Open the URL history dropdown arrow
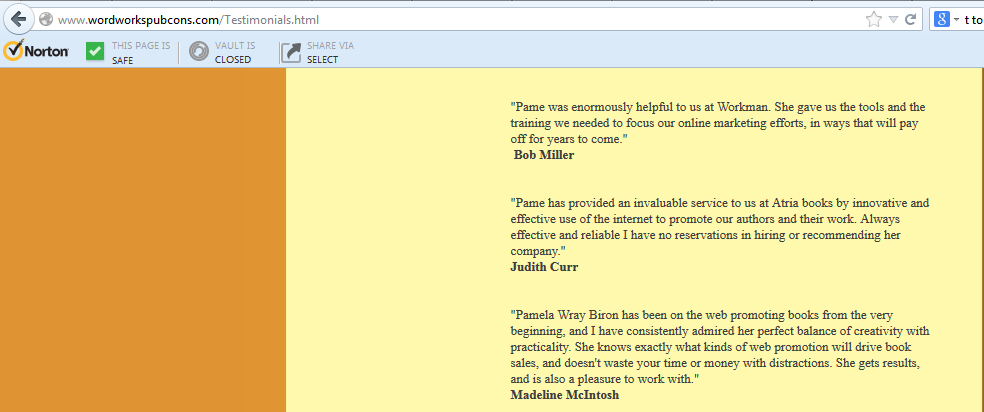984x412 pixels. pos(893,19)
